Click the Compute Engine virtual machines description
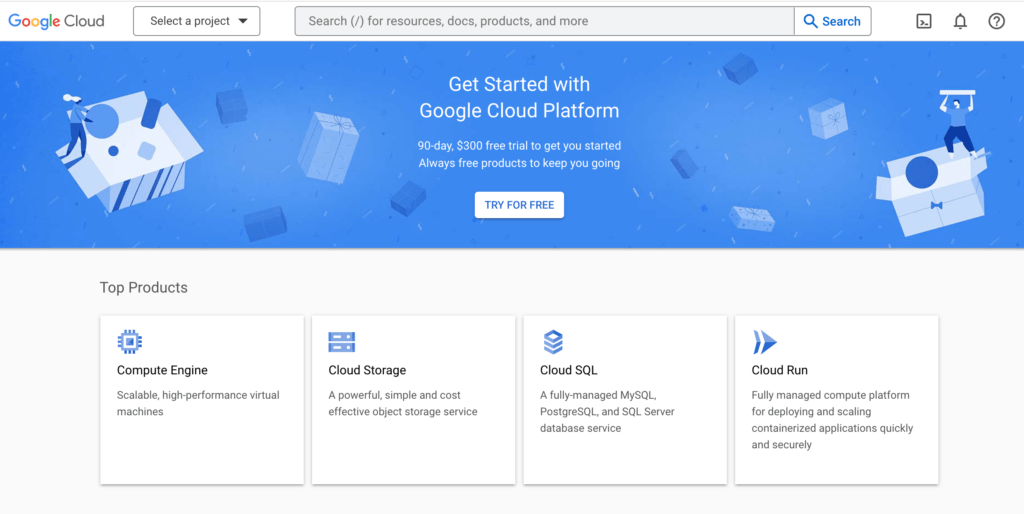 tap(198, 403)
